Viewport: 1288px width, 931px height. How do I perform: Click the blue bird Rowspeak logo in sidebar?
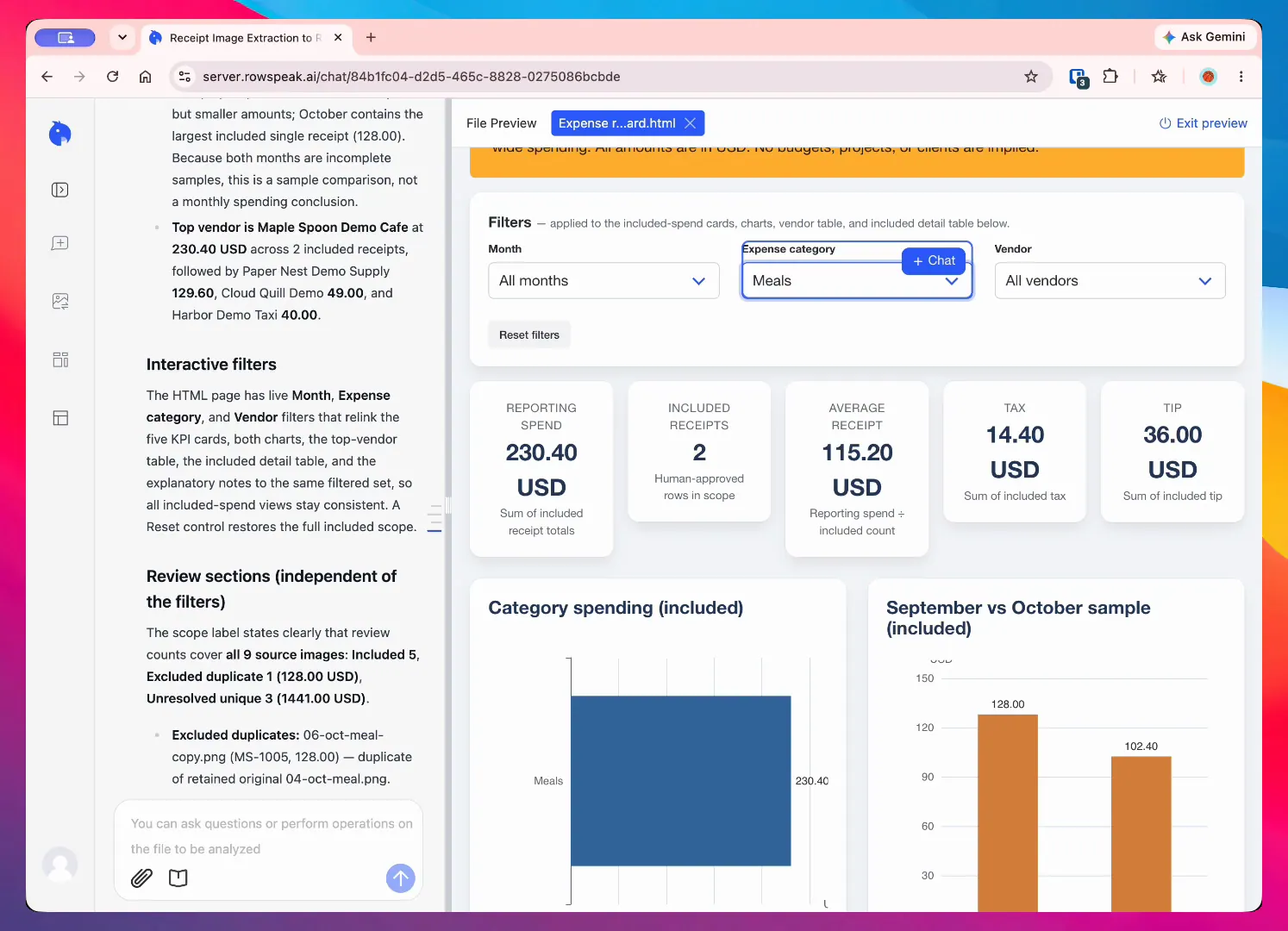point(60,134)
